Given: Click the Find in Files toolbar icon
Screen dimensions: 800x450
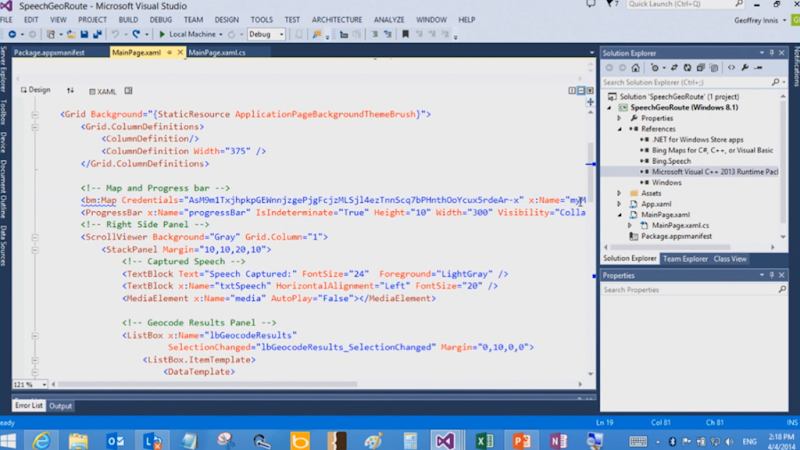Looking at the screenshot, I should (x=317, y=34).
